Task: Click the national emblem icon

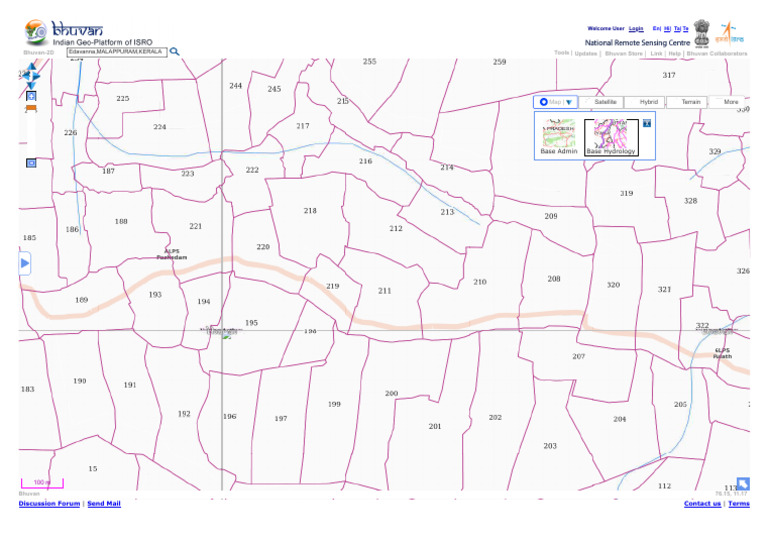Action: (x=702, y=33)
